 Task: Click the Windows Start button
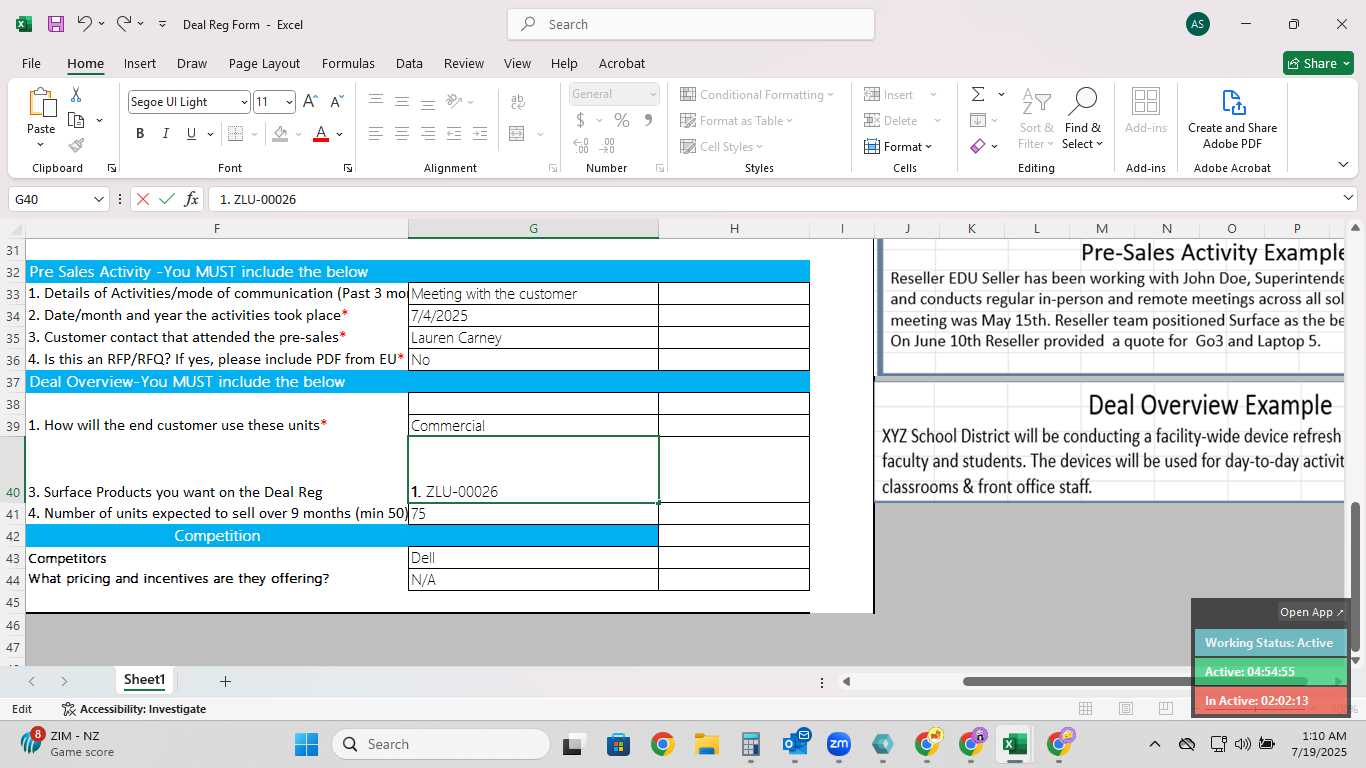(306, 744)
